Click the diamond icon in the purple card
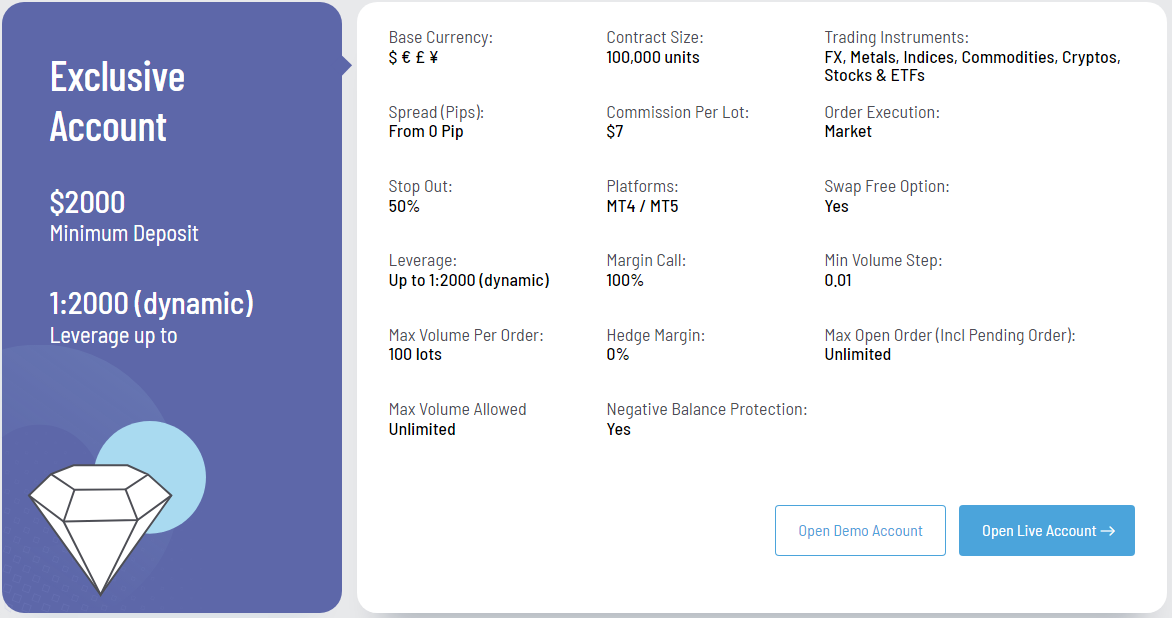 (100, 525)
